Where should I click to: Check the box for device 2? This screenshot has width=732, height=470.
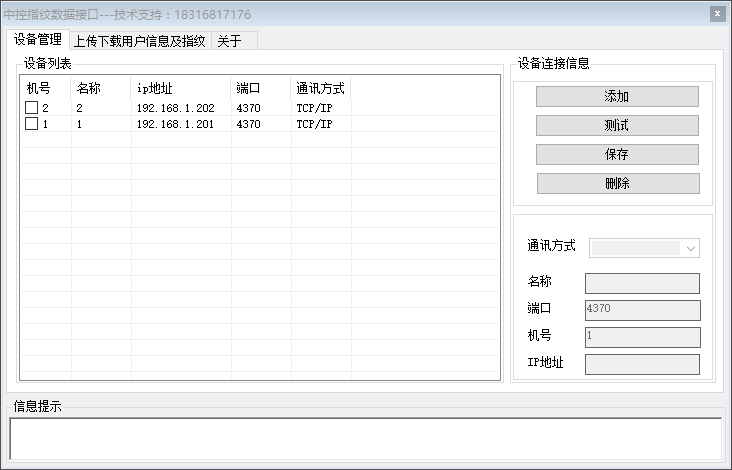point(31,108)
